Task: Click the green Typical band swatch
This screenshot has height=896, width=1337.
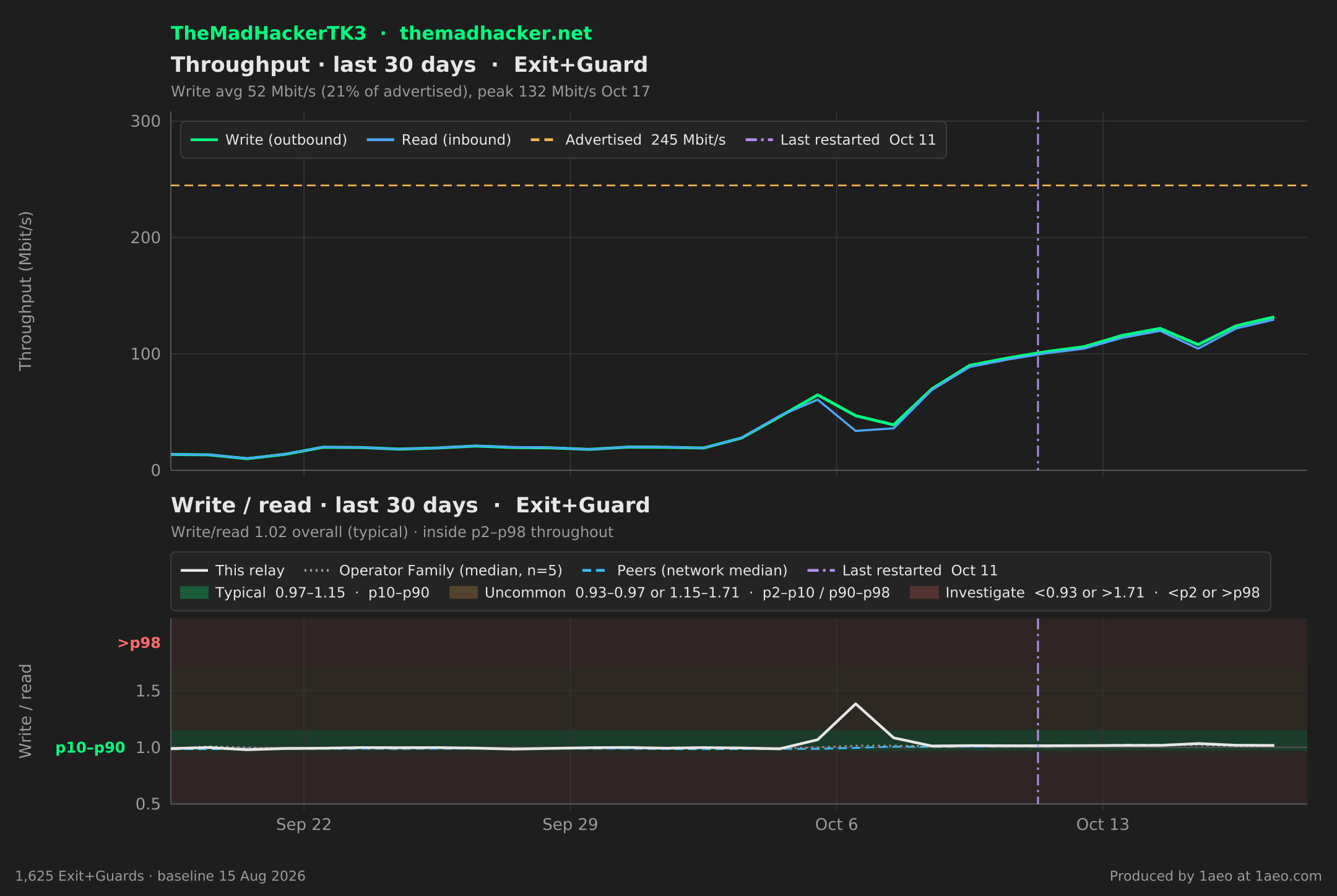Action: pyautogui.click(x=194, y=593)
